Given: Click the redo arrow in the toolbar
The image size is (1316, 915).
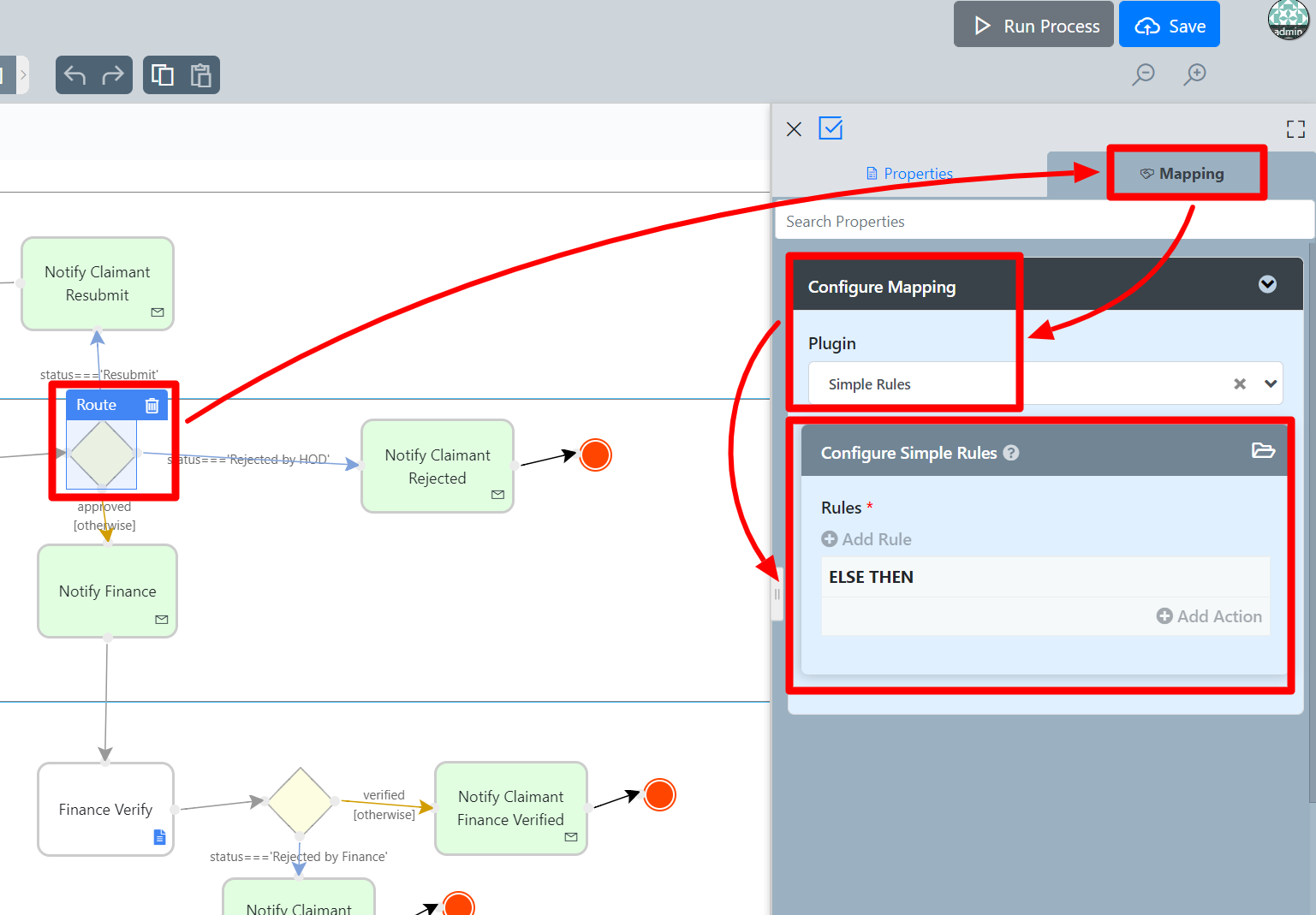Looking at the screenshot, I should click(113, 75).
